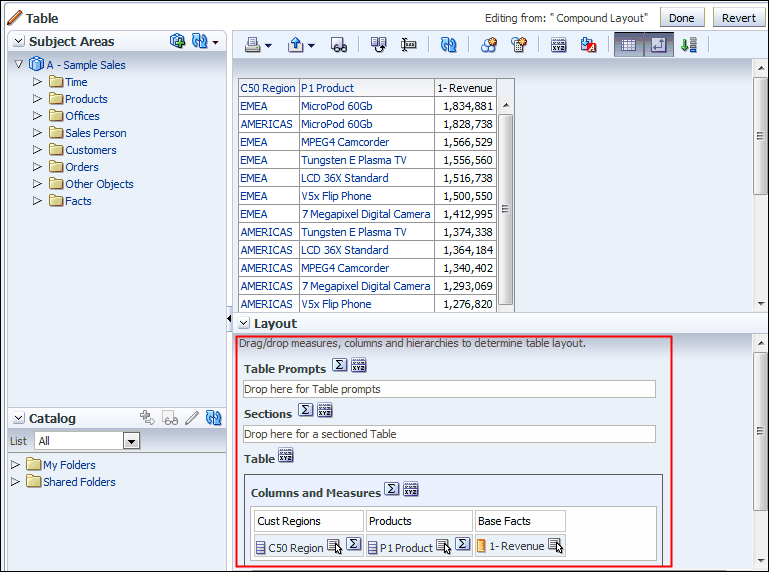Open the Catalog List dropdown showing All
The height and width of the screenshot is (572, 769).
pyautogui.click(x=131, y=441)
